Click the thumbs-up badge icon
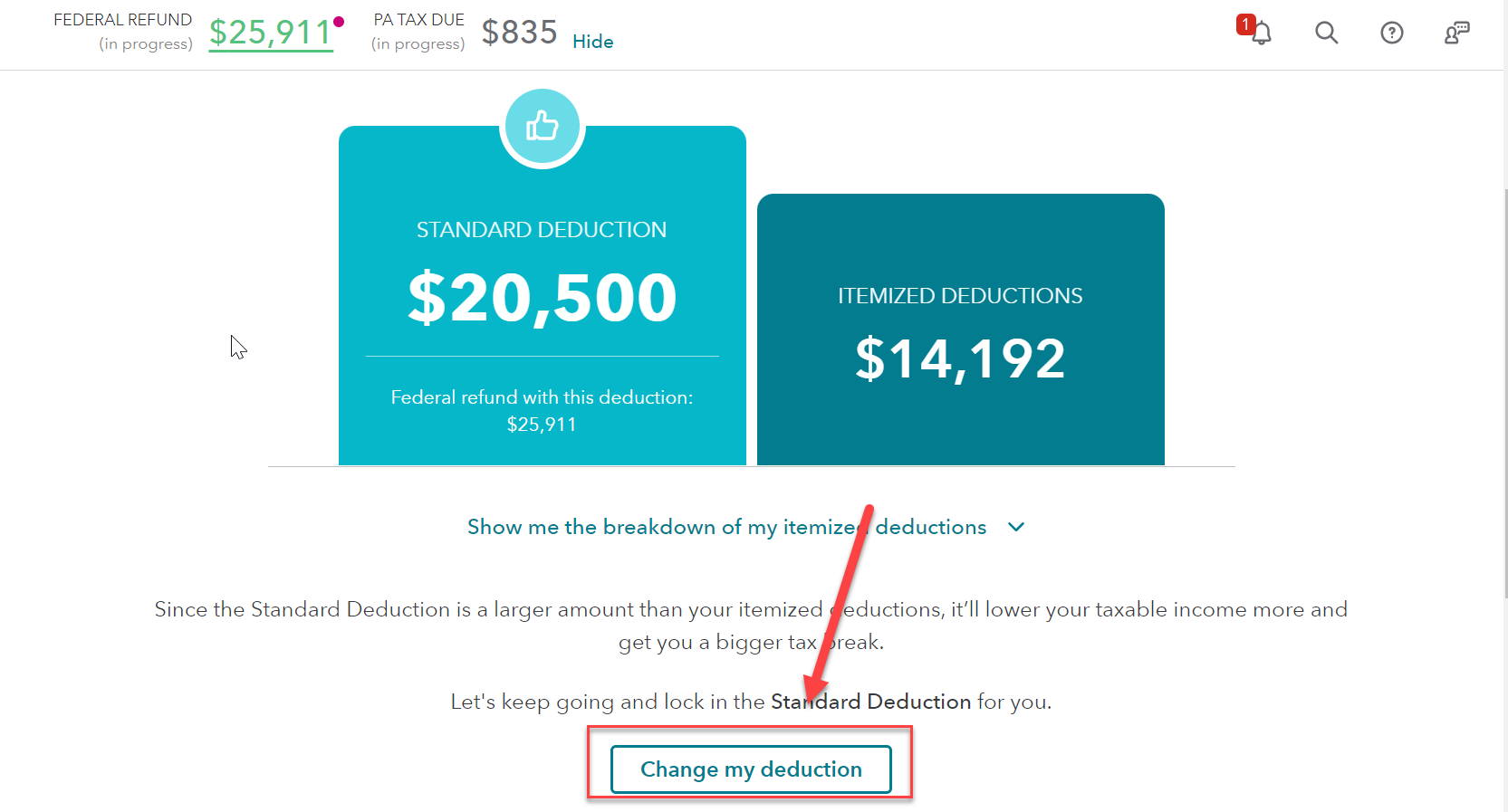 [x=542, y=126]
